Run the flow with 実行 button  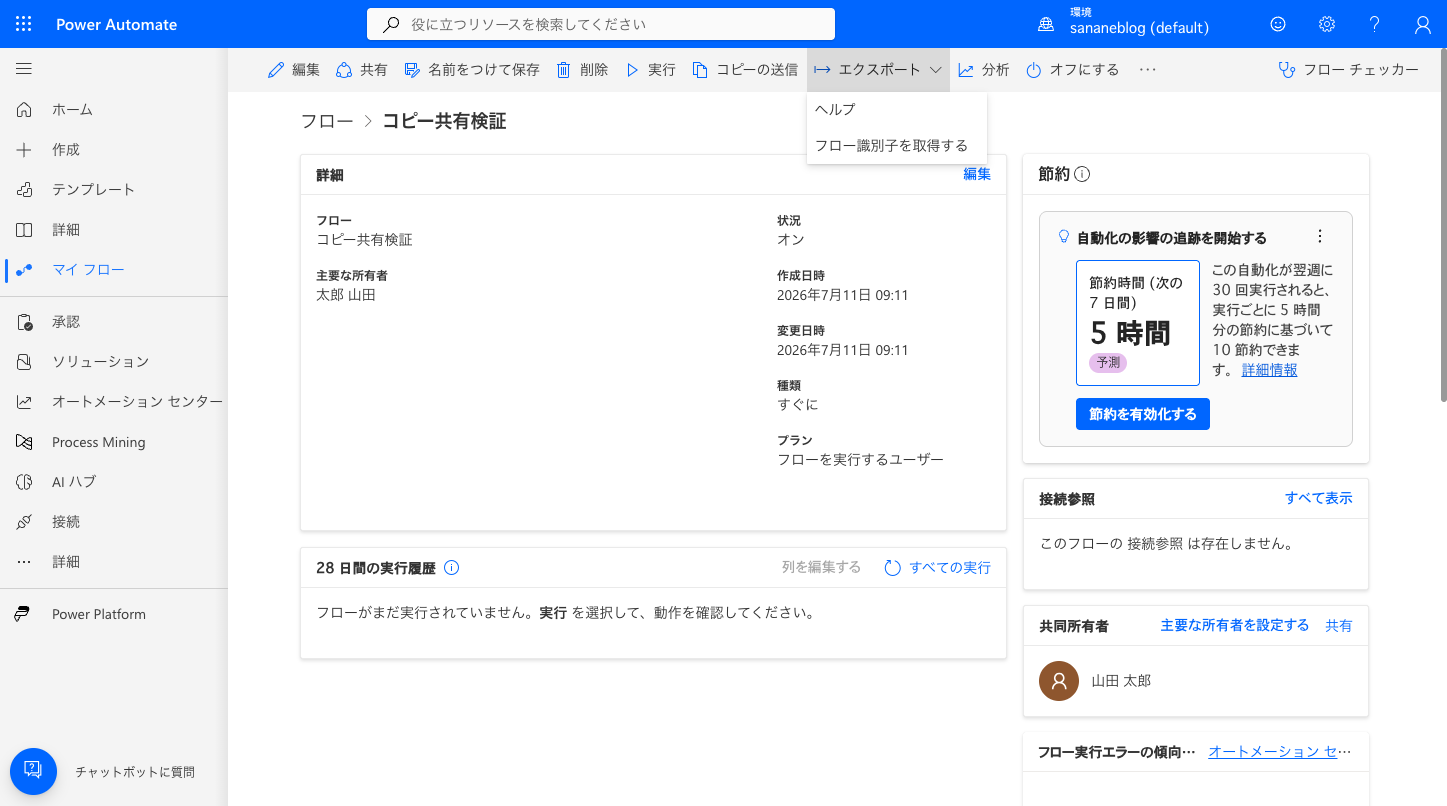650,70
